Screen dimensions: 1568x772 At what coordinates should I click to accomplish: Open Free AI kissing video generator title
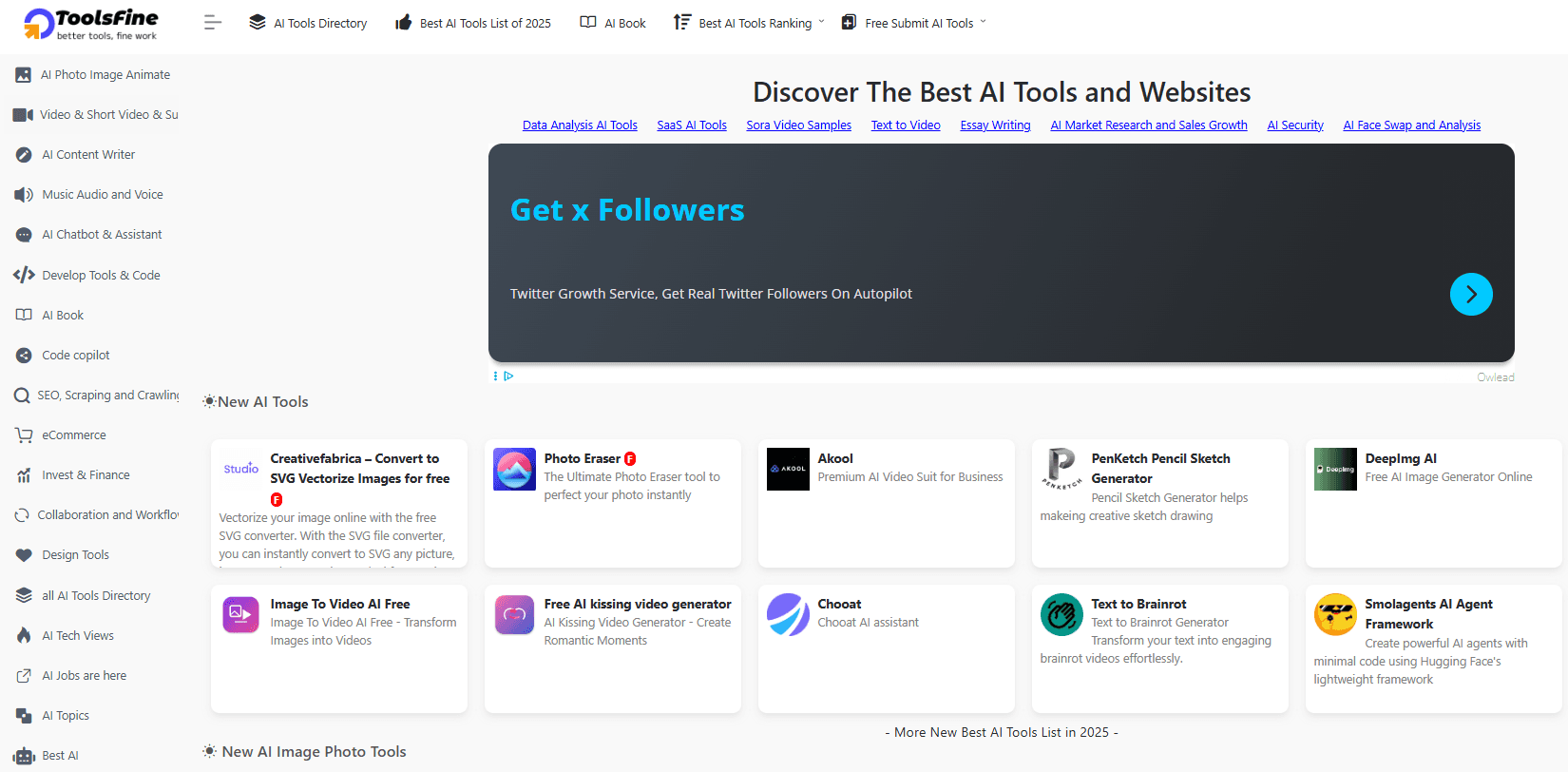tap(638, 604)
